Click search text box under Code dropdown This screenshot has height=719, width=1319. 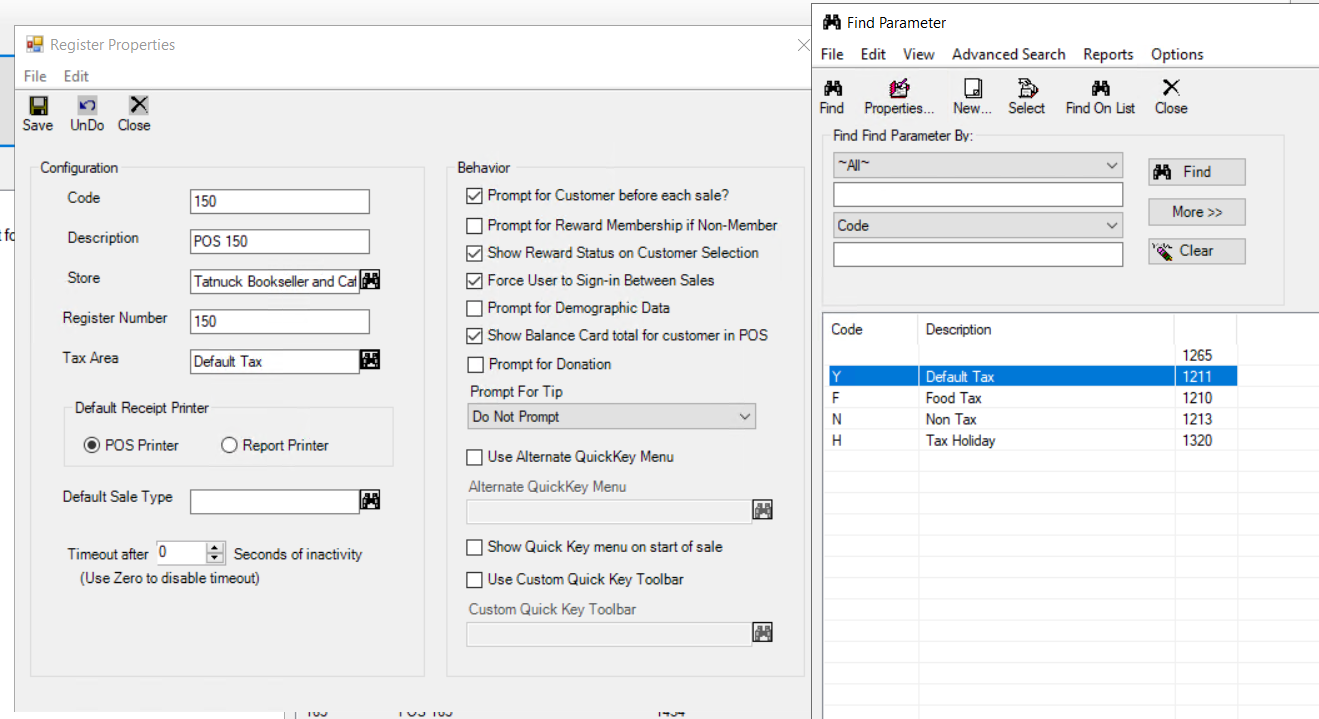(x=978, y=255)
